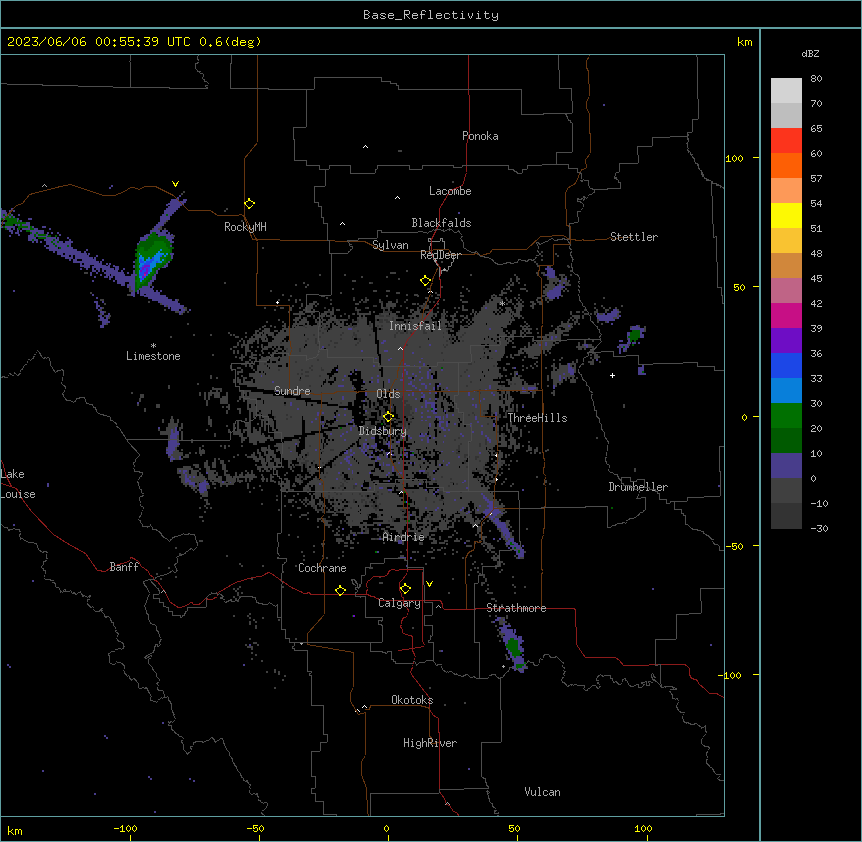Click the Lake Louise label

pos(18,484)
